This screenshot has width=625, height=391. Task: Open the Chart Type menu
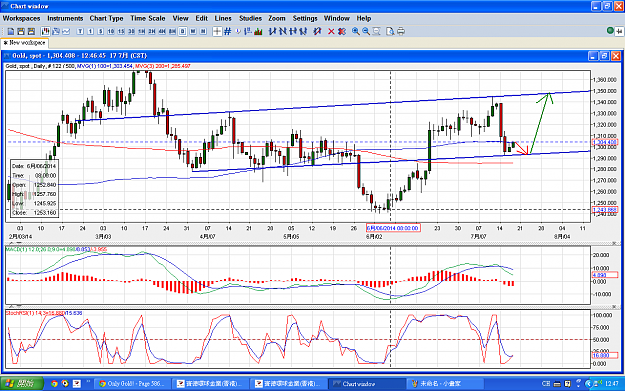click(x=106, y=18)
